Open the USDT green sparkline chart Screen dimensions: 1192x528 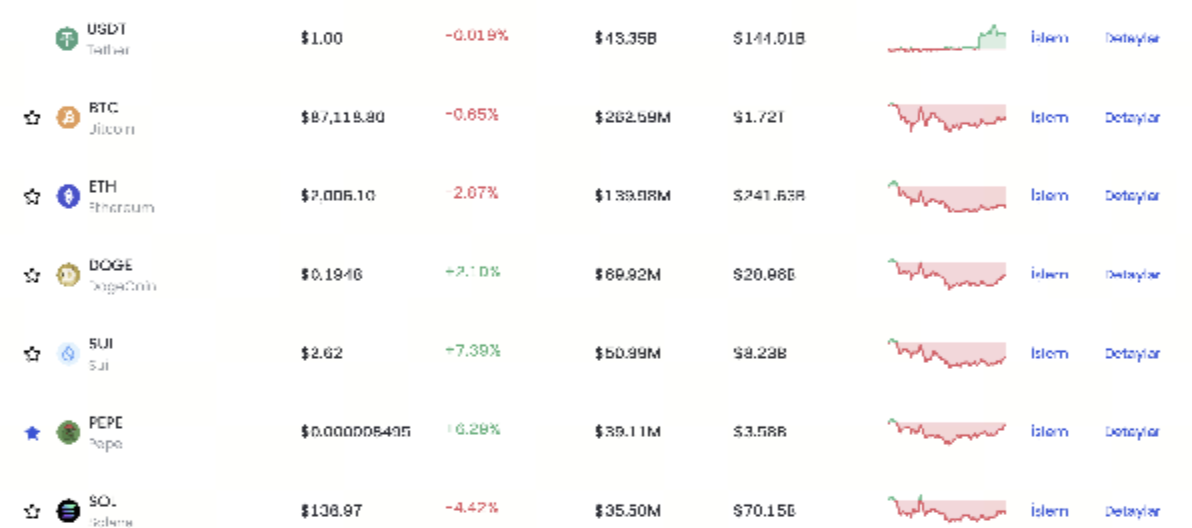[946, 38]
